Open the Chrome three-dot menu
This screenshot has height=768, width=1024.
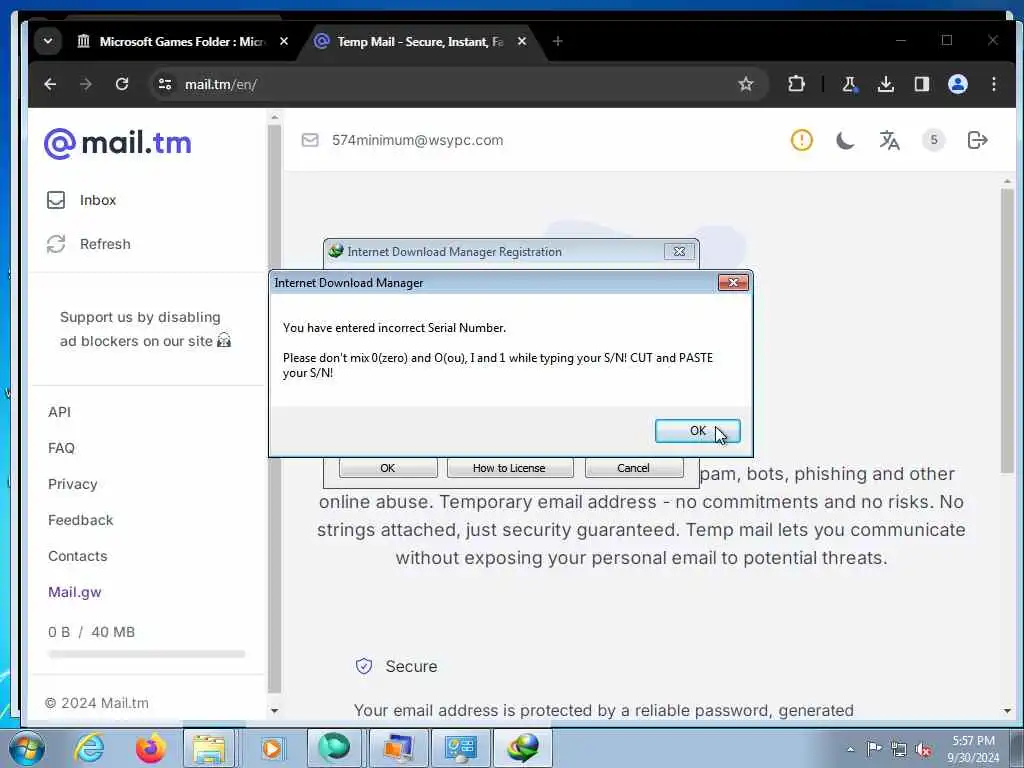click(x=993, y=84)
